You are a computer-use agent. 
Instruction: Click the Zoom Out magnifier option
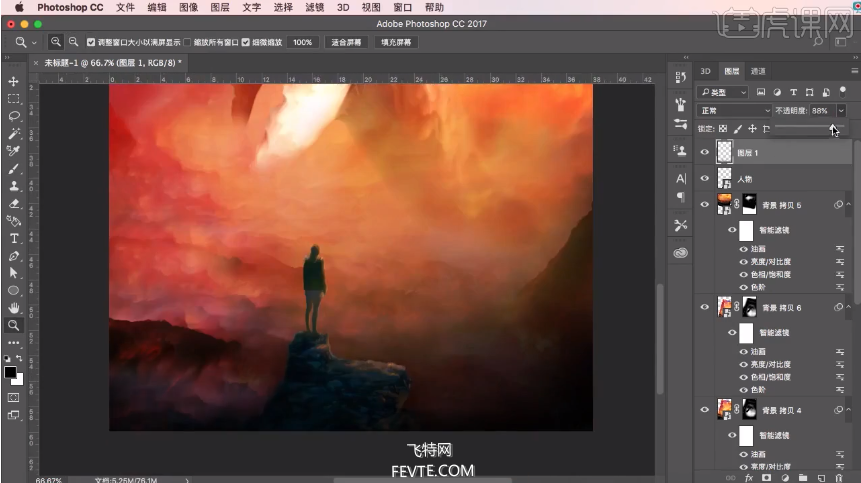tap(73, 42)
